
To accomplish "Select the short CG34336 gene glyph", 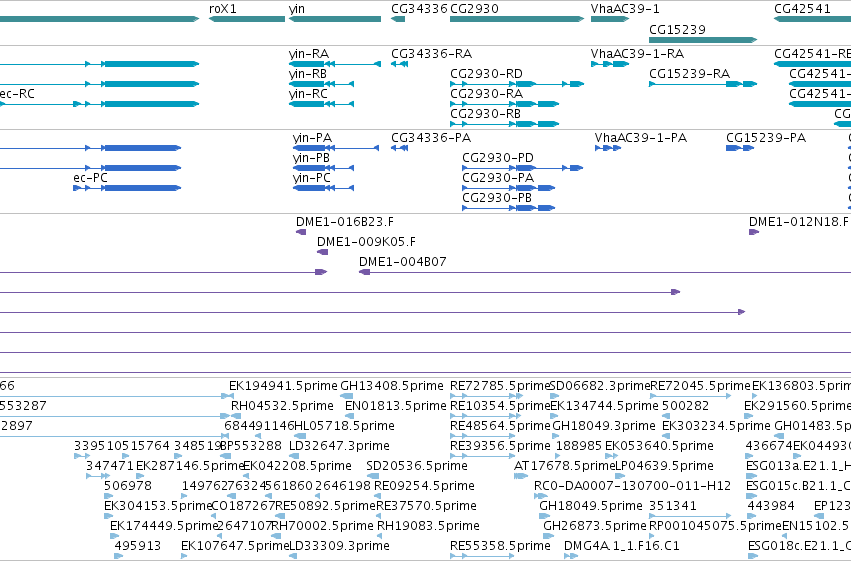I will point(398,19).
